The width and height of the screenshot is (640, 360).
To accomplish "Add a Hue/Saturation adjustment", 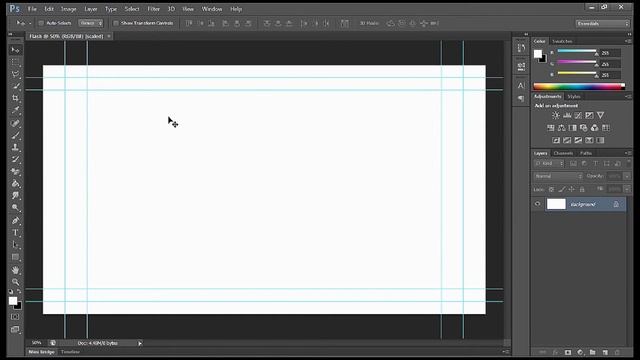I will pyautogui.click(x=551, y=128).
